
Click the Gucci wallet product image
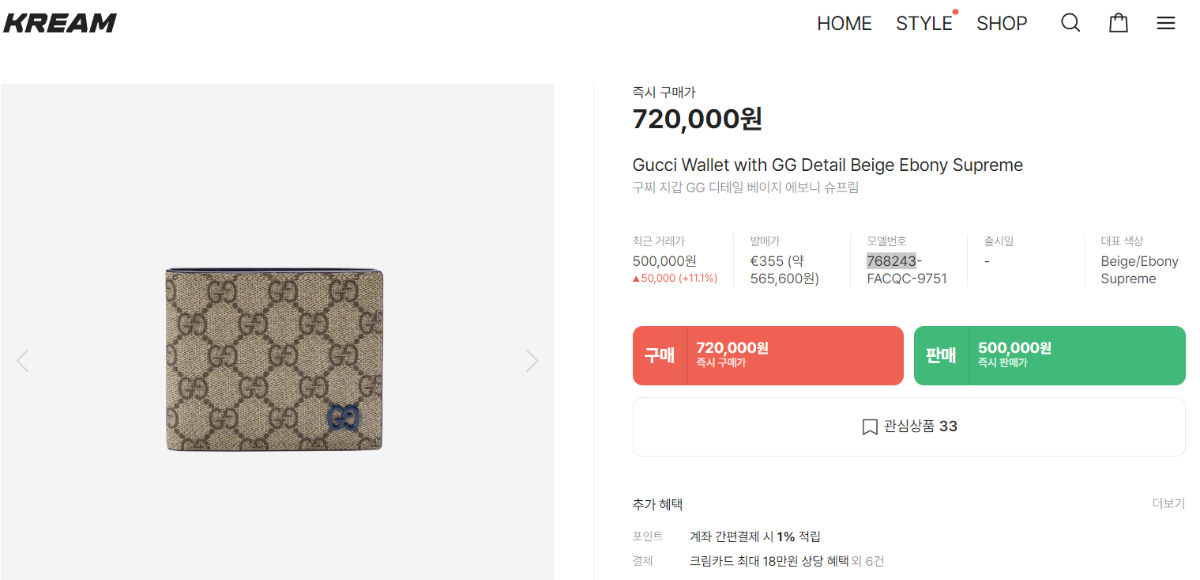point(274,360)
